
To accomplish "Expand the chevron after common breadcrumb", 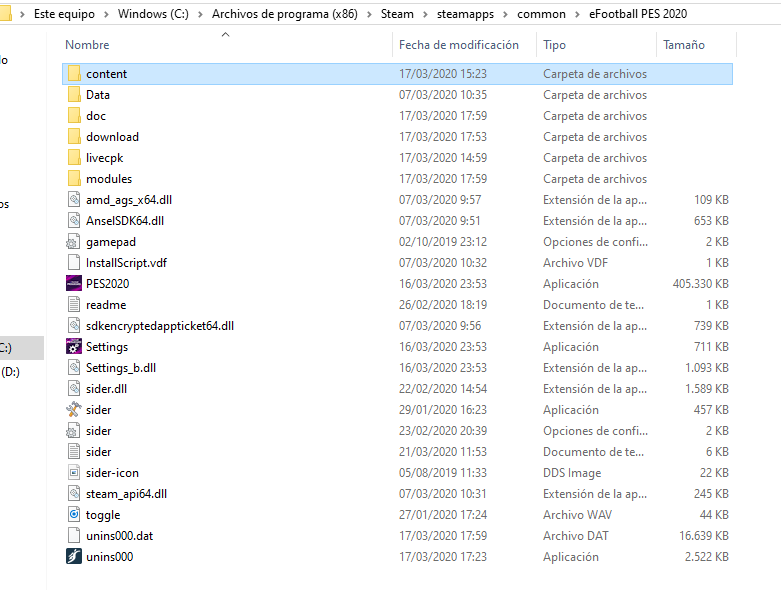I will pos(578,14).
